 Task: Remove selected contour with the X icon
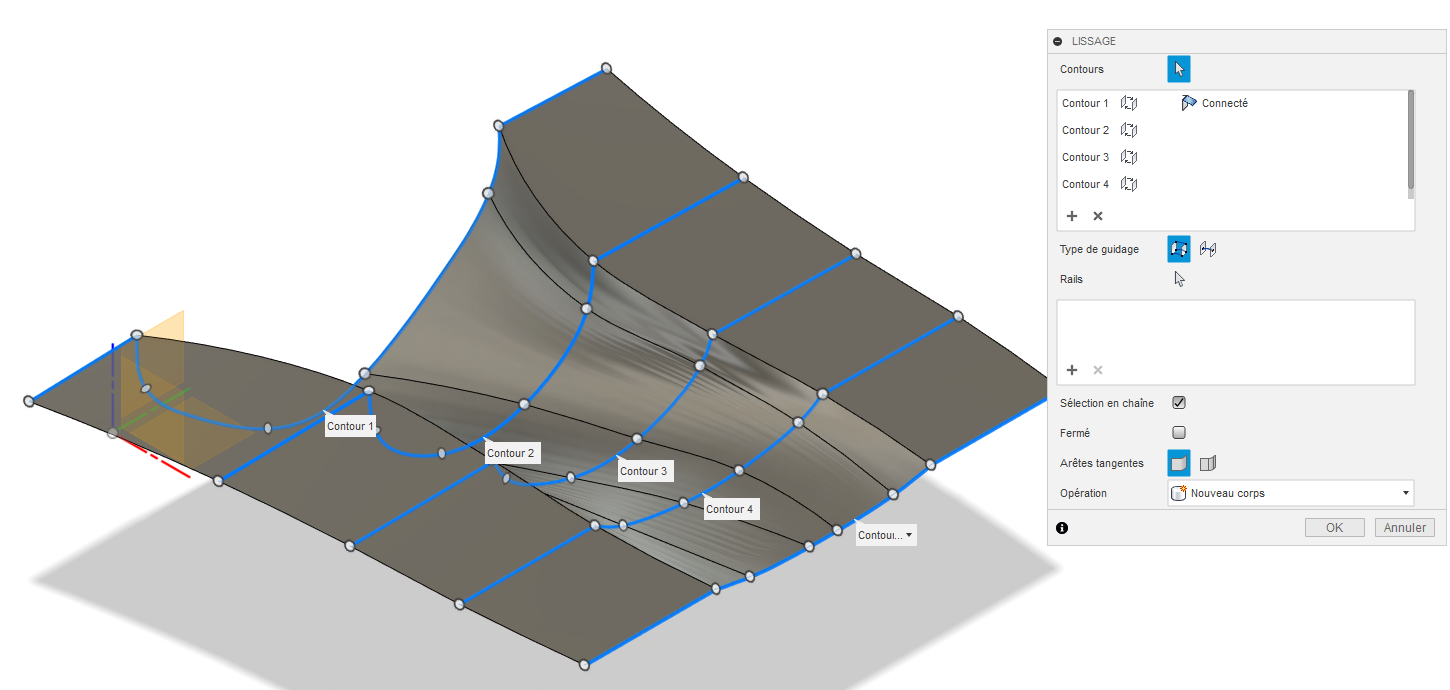(x=1098, y=216)
